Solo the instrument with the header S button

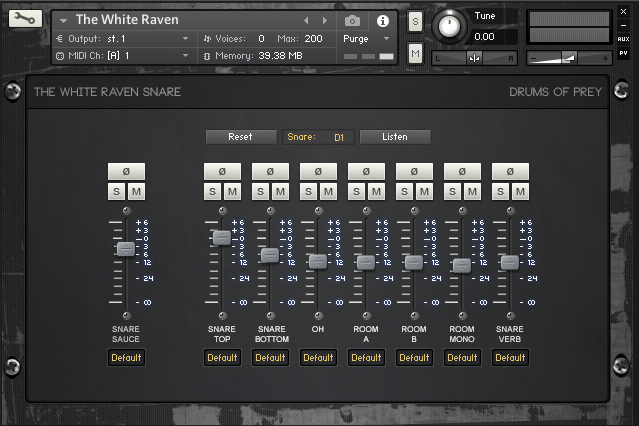coord(415,22)
